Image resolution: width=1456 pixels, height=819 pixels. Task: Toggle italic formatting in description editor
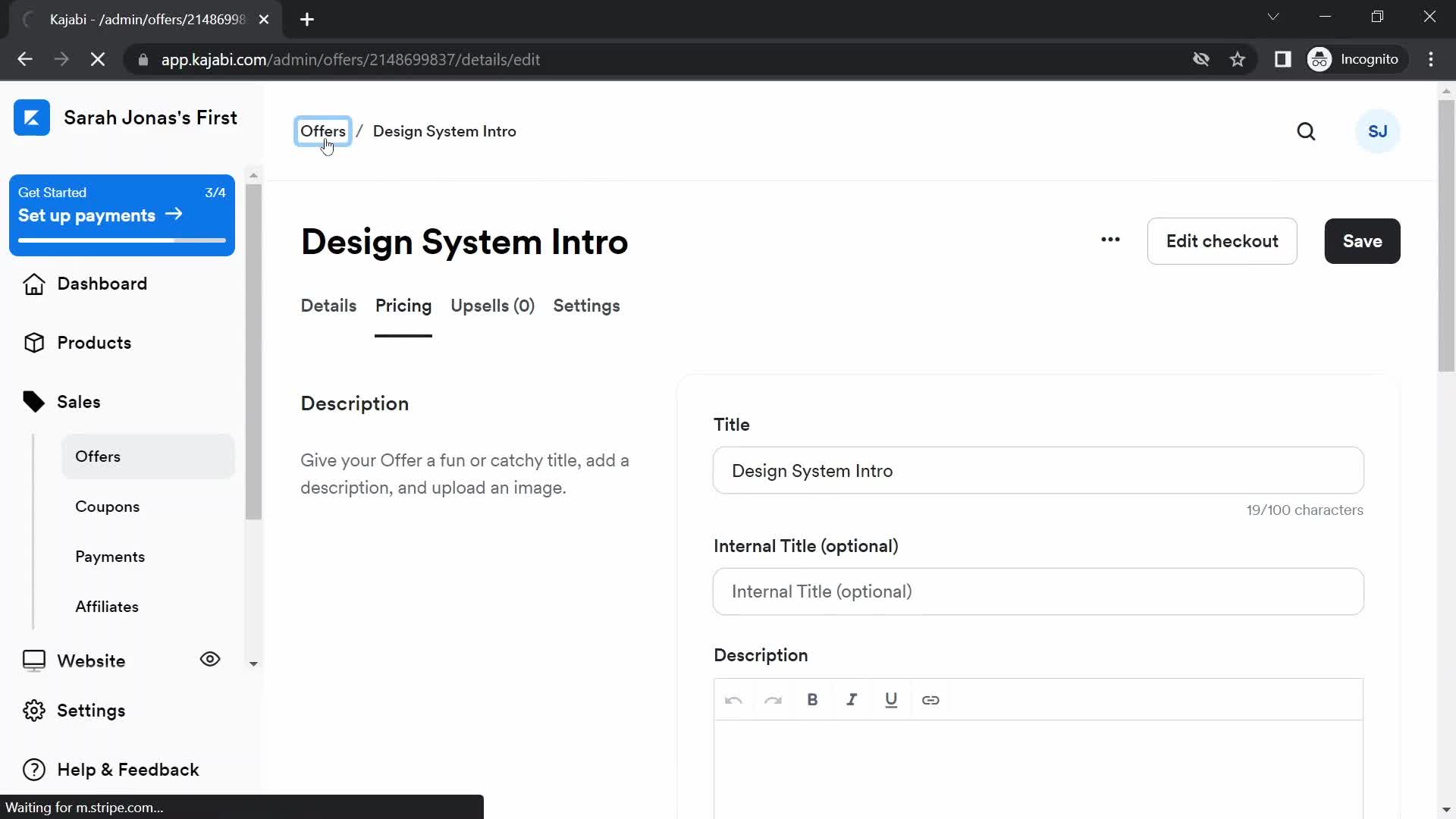[852, 700]
